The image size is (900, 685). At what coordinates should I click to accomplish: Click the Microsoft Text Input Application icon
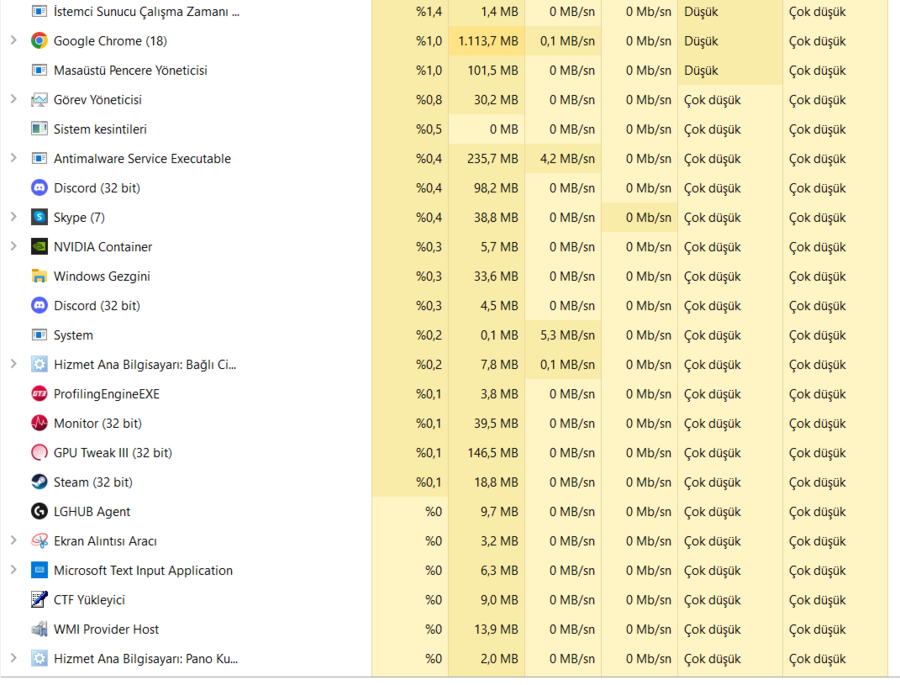[x=39, y=570]
